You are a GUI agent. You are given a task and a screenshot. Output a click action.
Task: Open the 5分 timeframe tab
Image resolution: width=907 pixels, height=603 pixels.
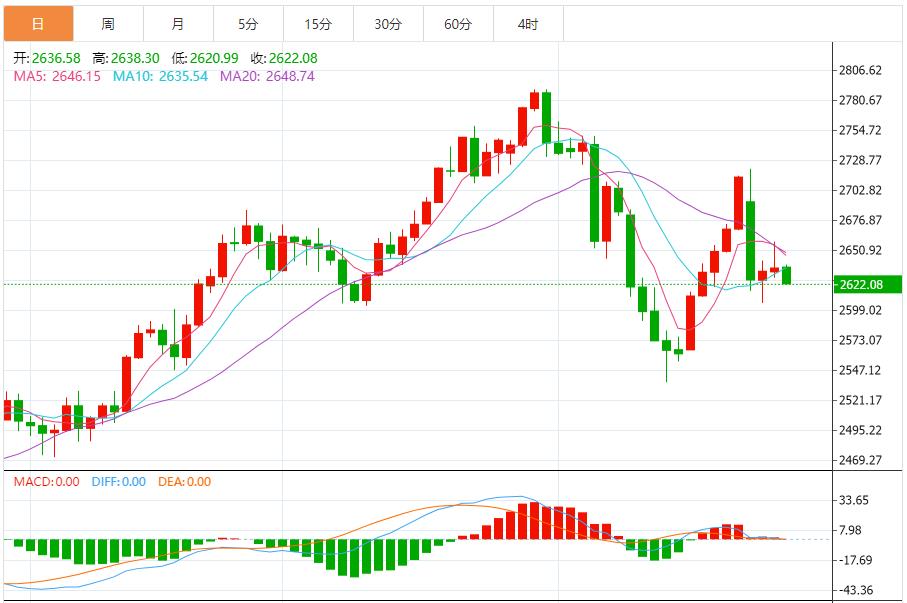[248, 24]
